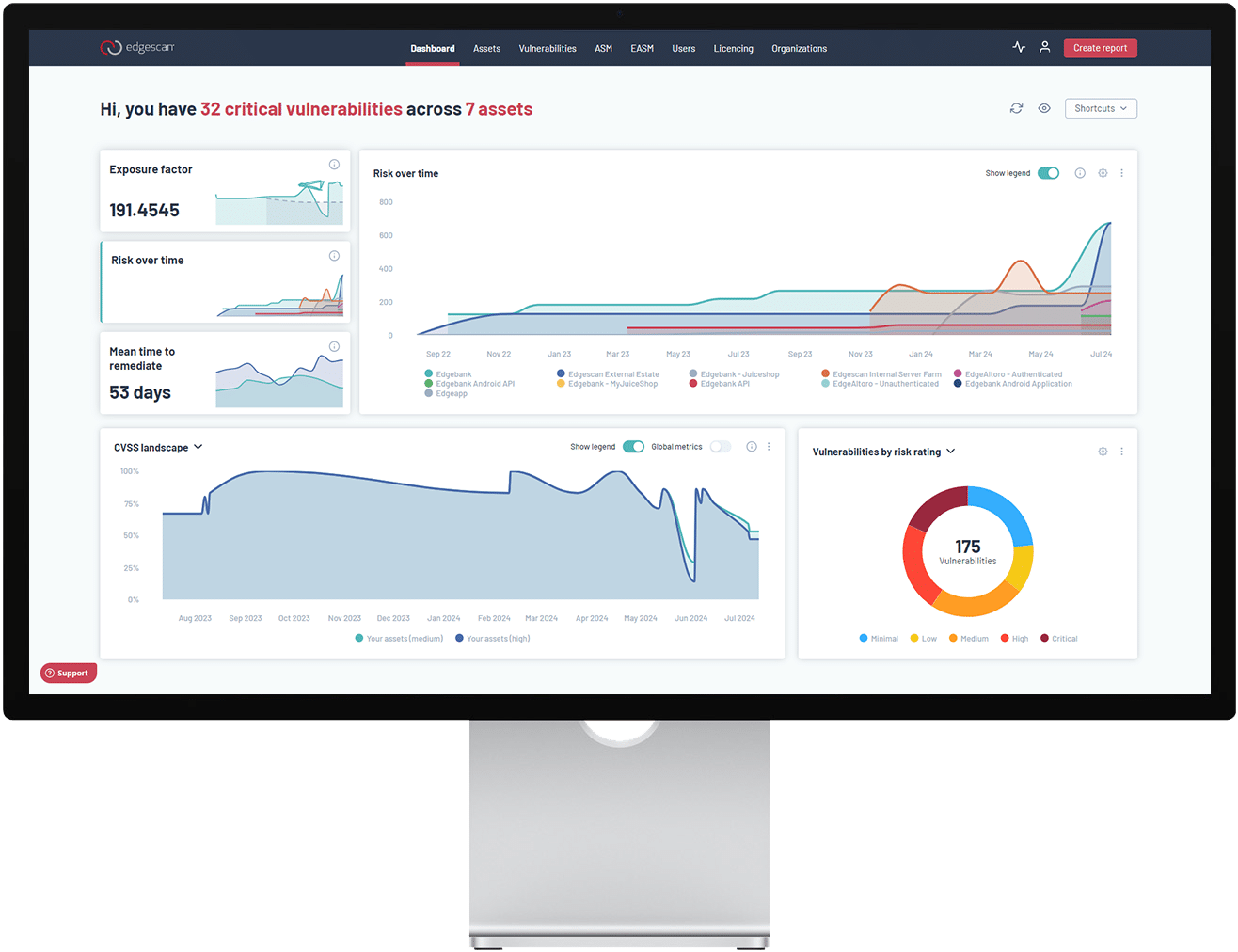The height and width of the screenshot is (952, 1238).
Task: Toggle Edgebank - MyJuiceShop legend entry
Action: (607, 384)
